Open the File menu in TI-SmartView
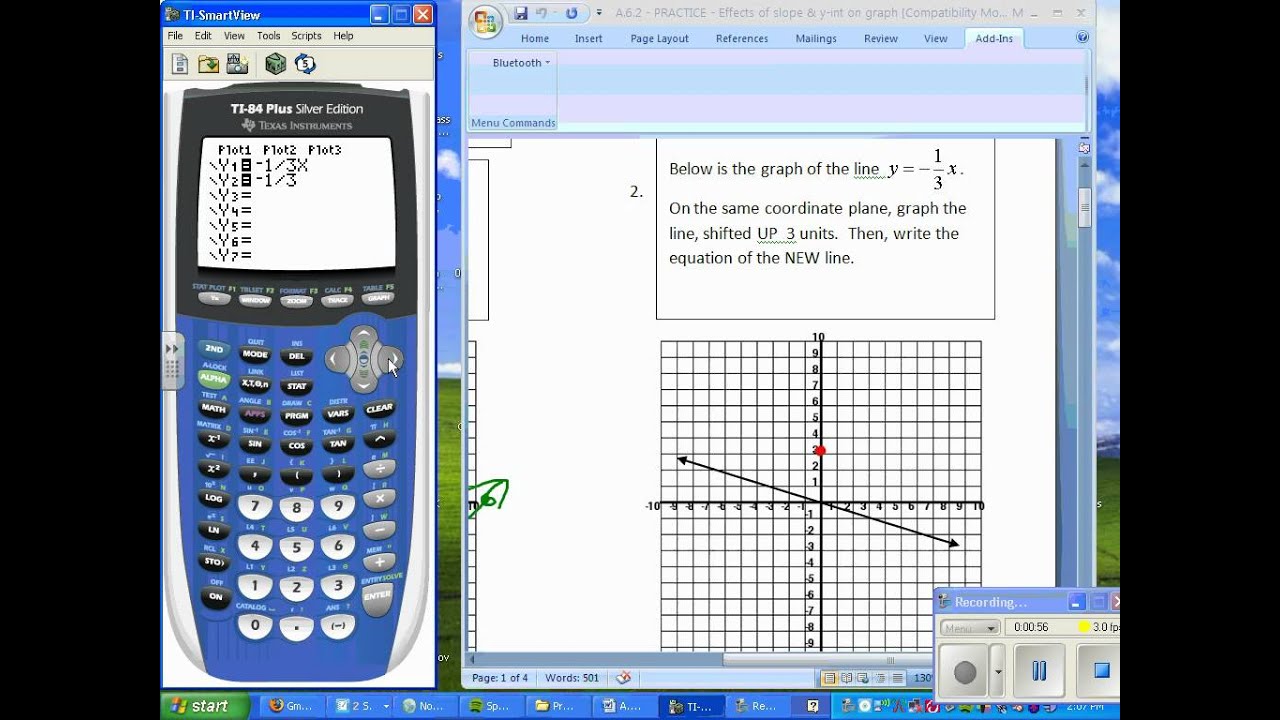 175,35
